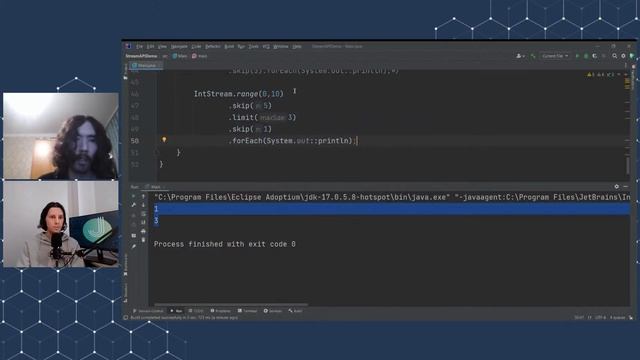
Task: Click the Main class breadcrumb
Action: (x=180, y=56)
